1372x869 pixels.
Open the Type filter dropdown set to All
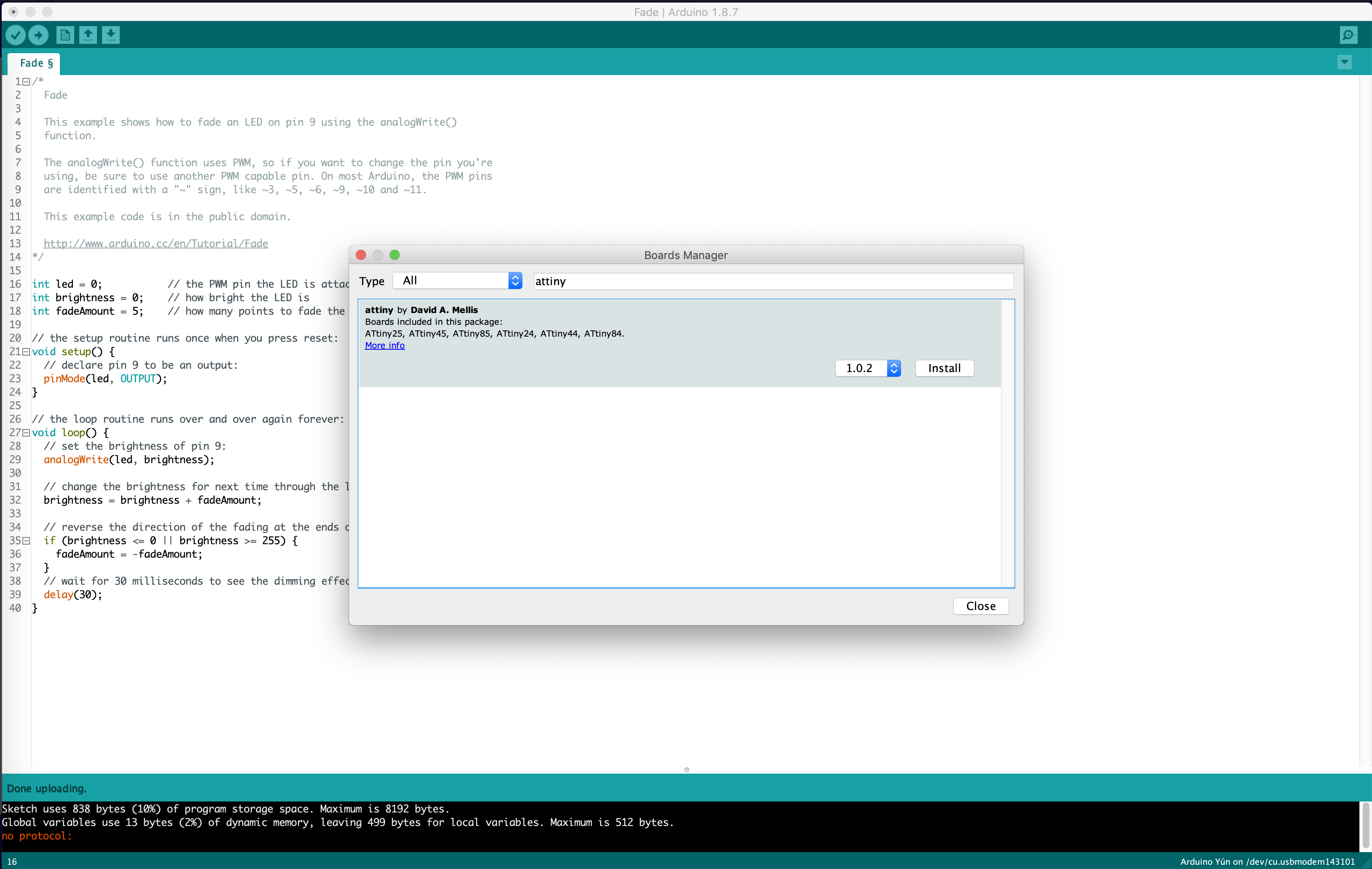click(457, 281)
